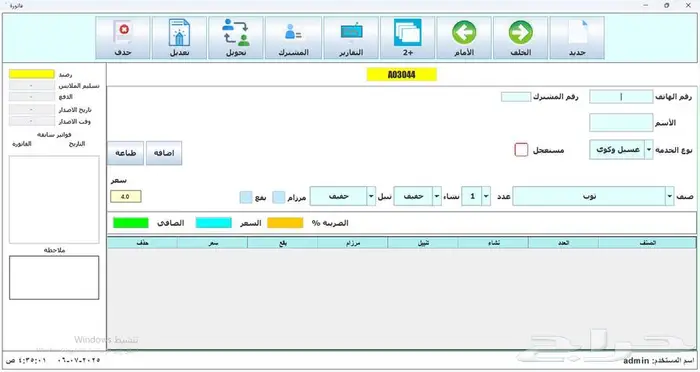Click the +2 copies toolbar icon
This screenshot has height=372, width=700.
(407, 38)
